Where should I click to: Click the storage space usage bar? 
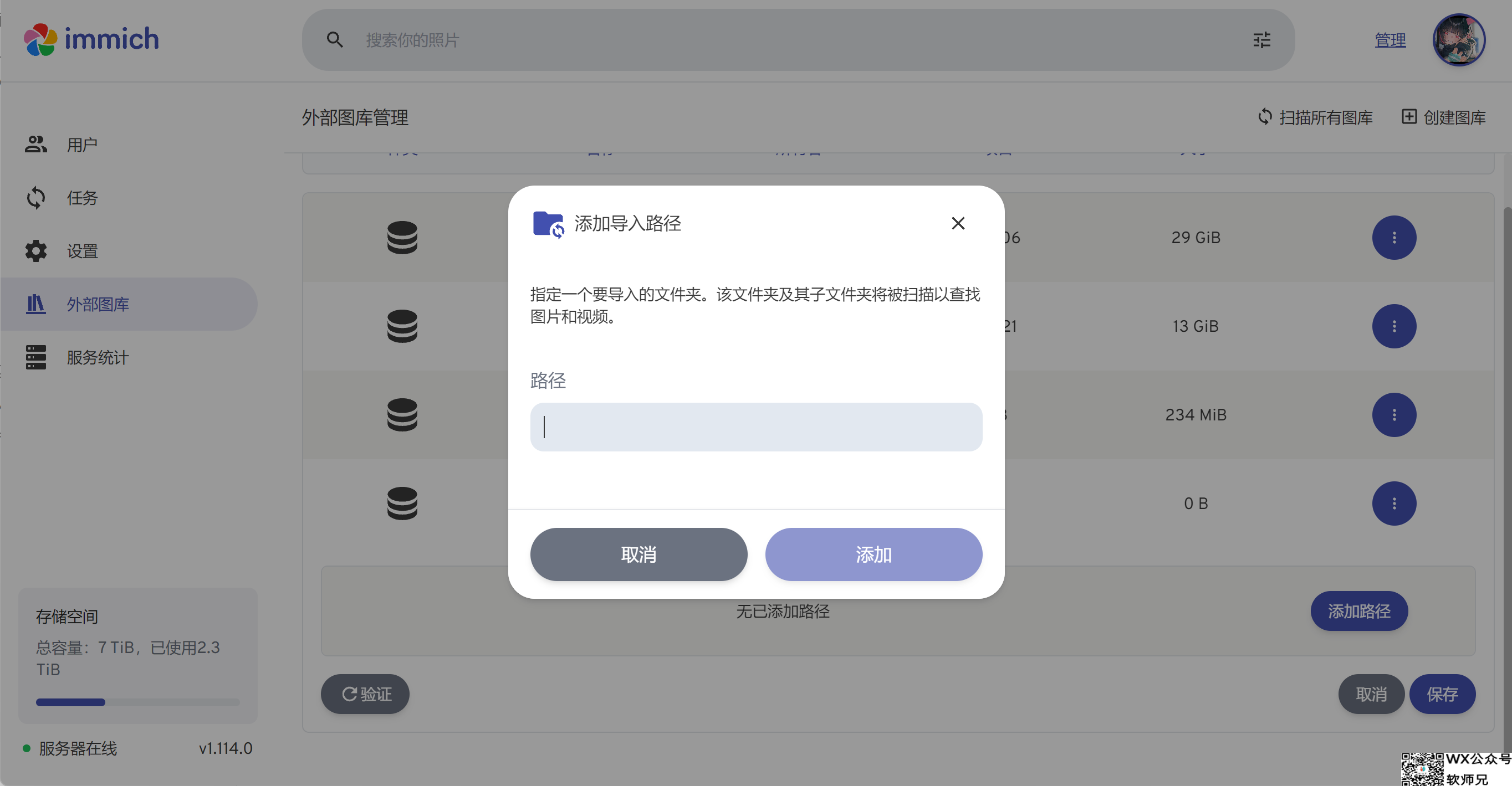pyautogui.click(x=138, y=702)
